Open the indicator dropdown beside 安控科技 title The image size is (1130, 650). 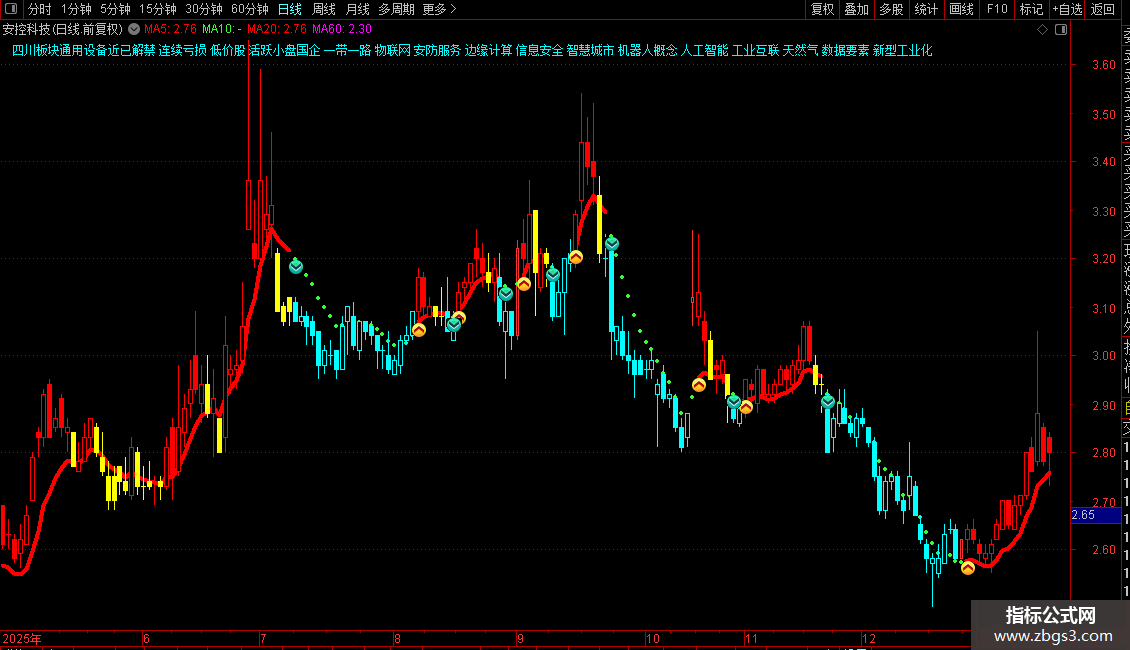134,29
